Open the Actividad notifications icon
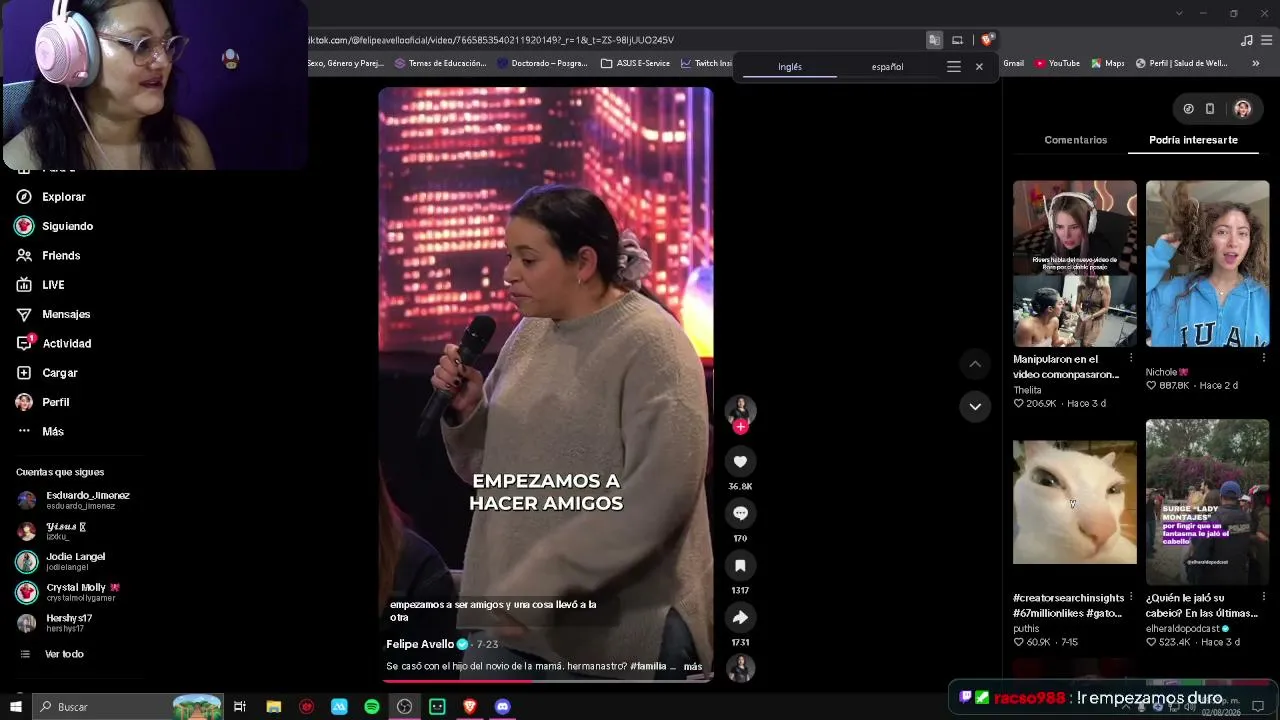The width and height of the screenshot is (1280, 720). click(24, 343)
